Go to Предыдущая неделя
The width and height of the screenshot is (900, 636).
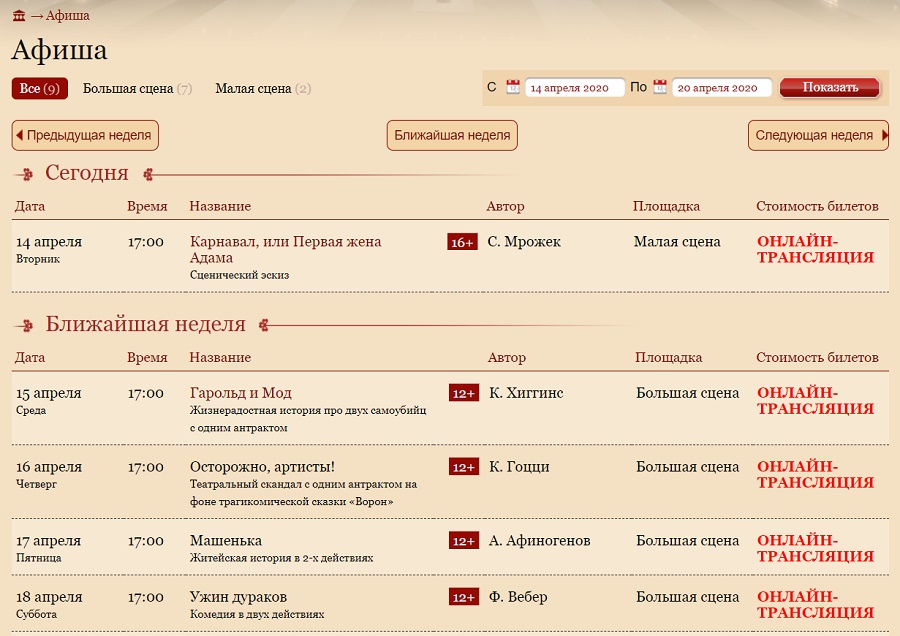click(85, 135)
